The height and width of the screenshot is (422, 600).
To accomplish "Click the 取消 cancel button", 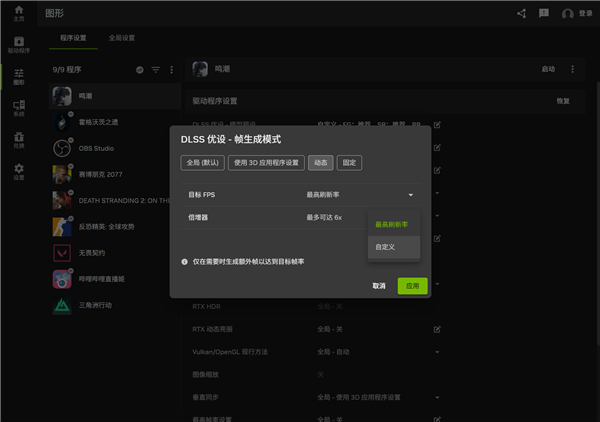I will (379, 285).
